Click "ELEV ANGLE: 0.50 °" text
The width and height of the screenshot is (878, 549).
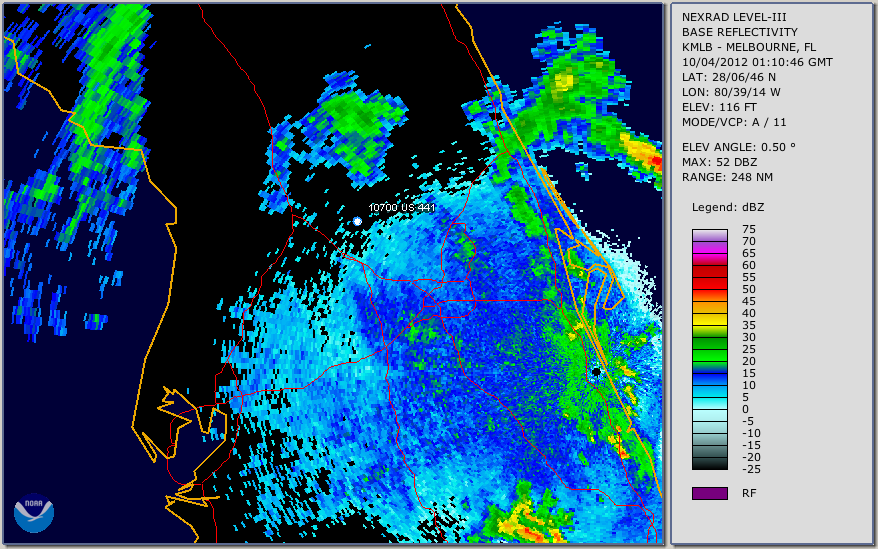point(739,147)
